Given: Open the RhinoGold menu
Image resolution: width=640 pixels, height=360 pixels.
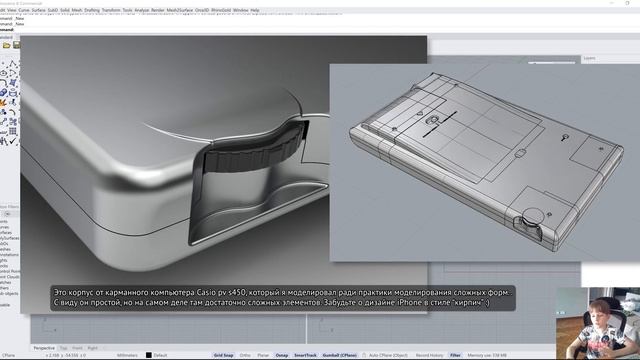Looking at the screenshot, I should (x=221, y=10).
